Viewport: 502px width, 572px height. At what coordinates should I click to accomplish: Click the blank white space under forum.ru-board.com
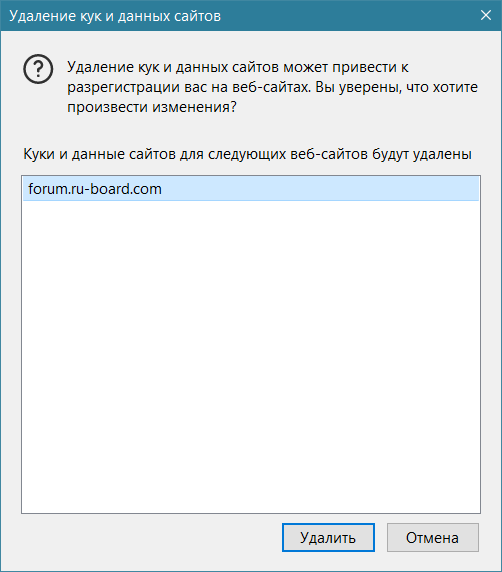tap(251, 356)
